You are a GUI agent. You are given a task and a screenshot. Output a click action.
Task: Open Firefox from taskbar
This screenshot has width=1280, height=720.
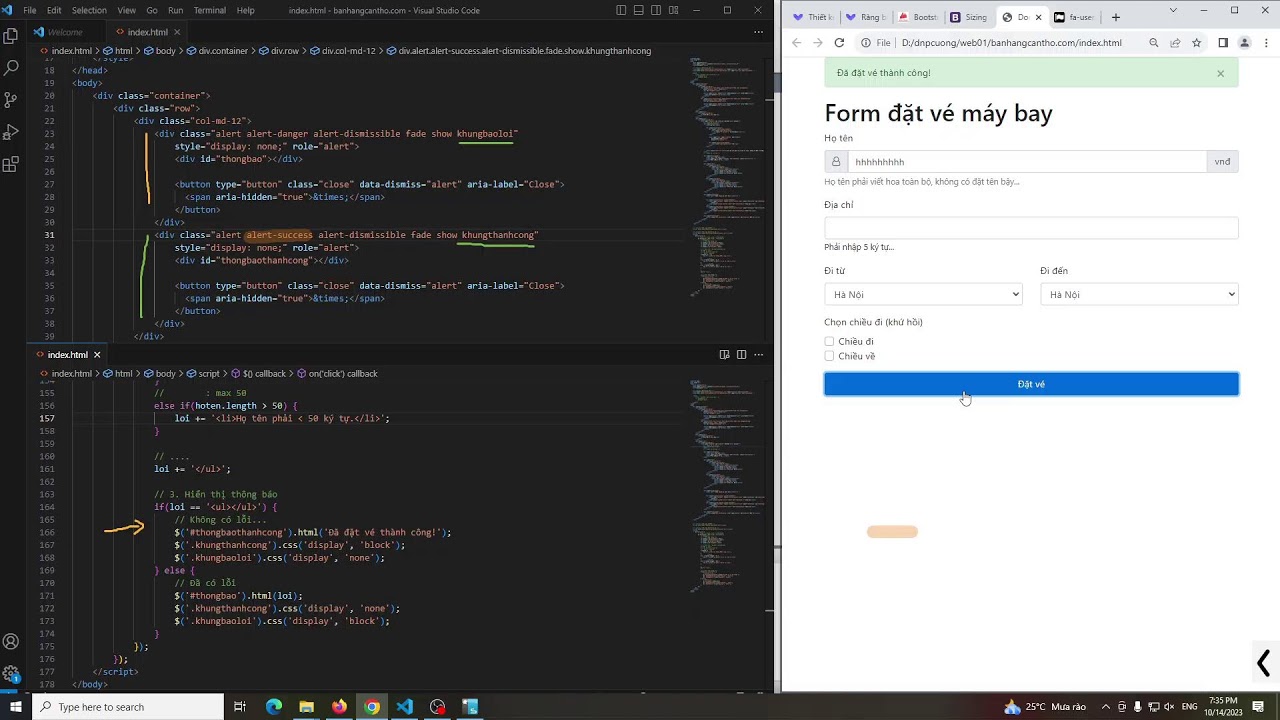pyautogui.click(x=339, y=707)
